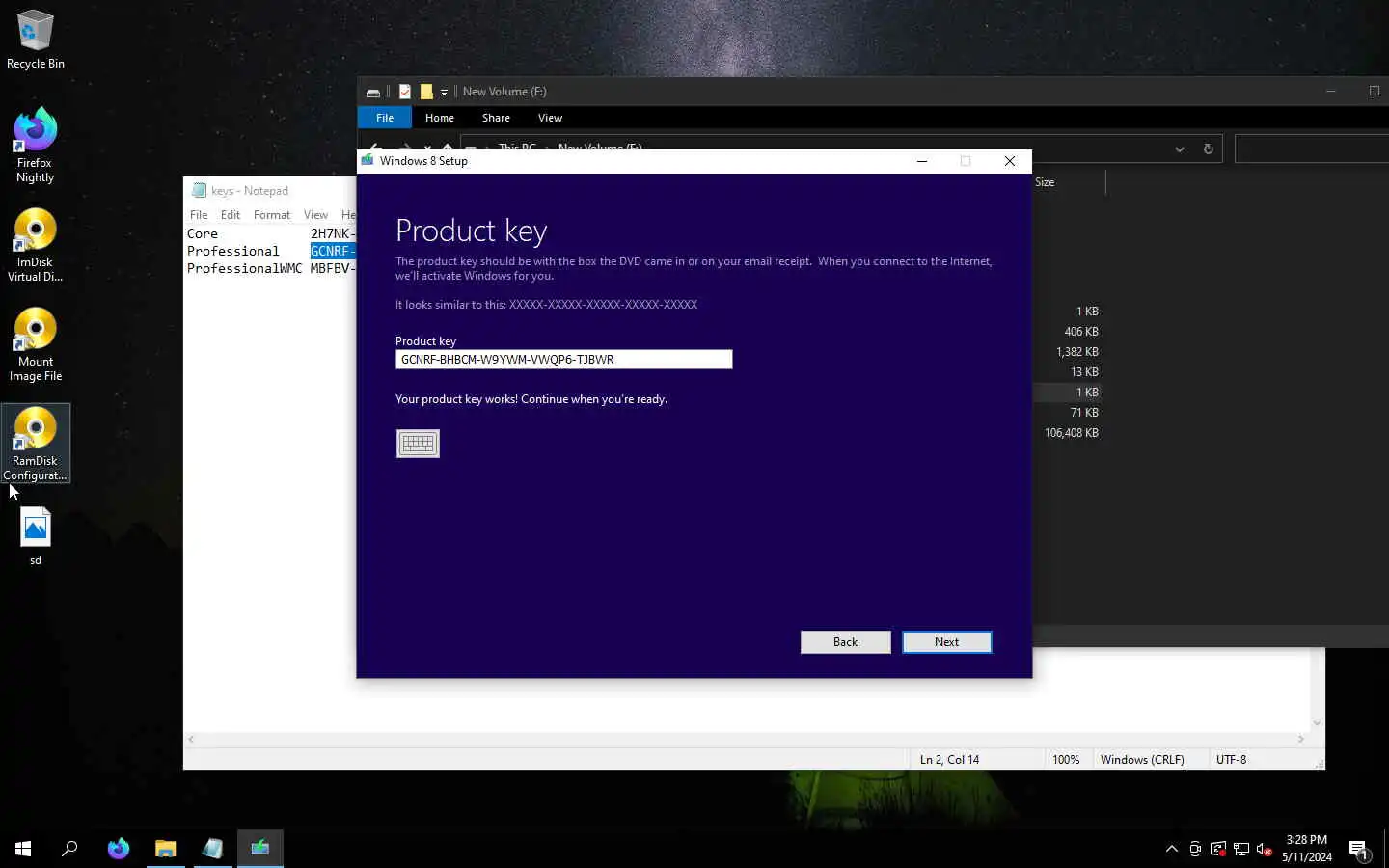1389x868 pixels.
Task: Click into the Product key input field
Action: [563, 360]
